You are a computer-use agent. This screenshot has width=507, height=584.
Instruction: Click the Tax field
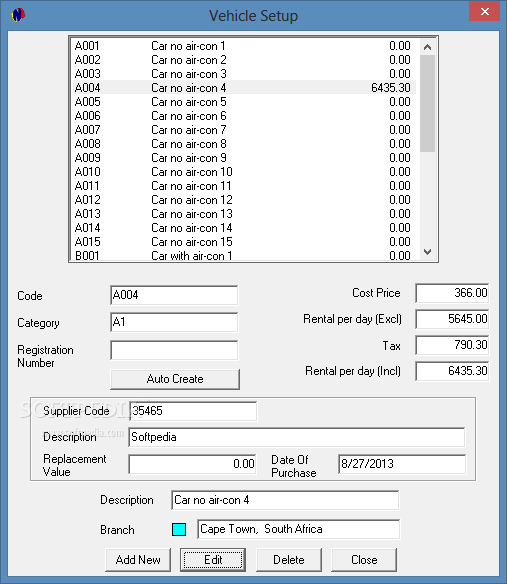pyautogui.click(x=452, y=345)
